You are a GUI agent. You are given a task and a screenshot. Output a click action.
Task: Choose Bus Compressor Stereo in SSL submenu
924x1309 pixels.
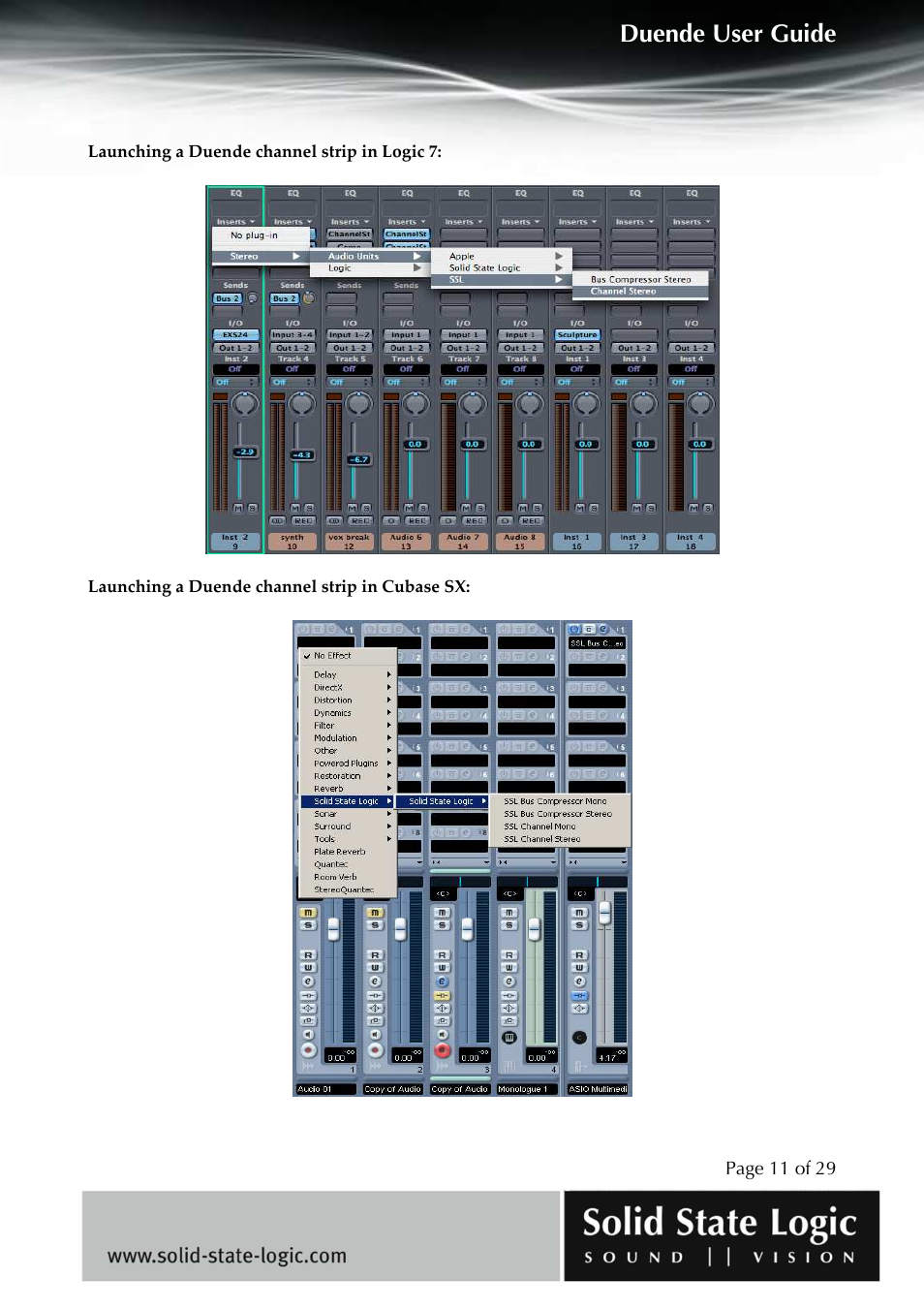[x=641, y=279]
